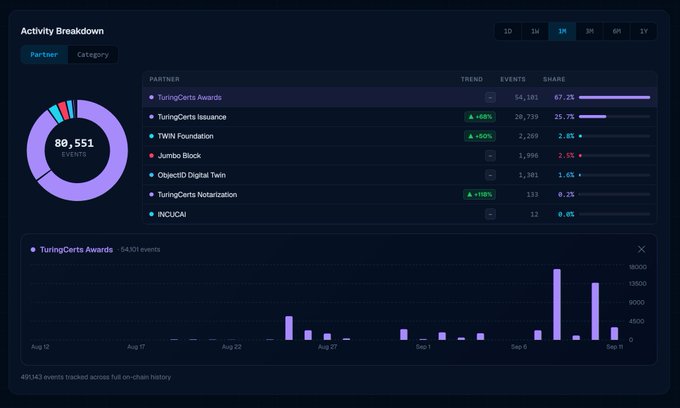
Task: Select the 1Y time range
Action: pos(644,31)
